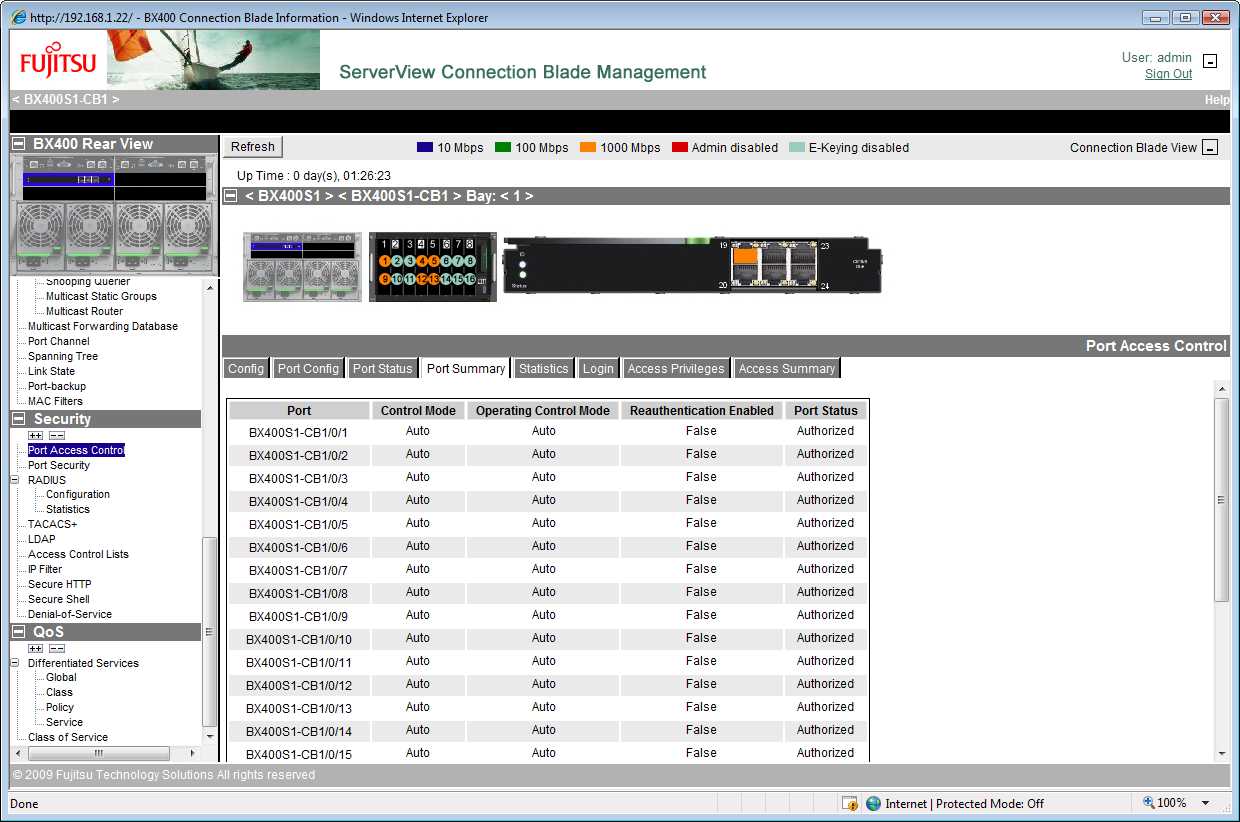Click the Port Status column header
The image size is (1240, 822).
[x=826, y=410]
